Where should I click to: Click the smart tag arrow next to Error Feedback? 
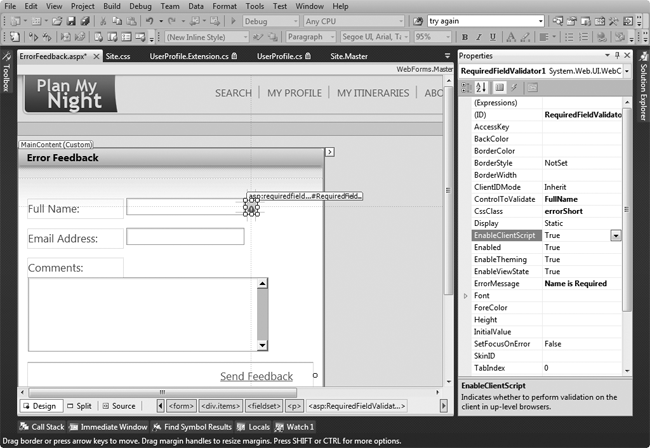click(330, 152)
